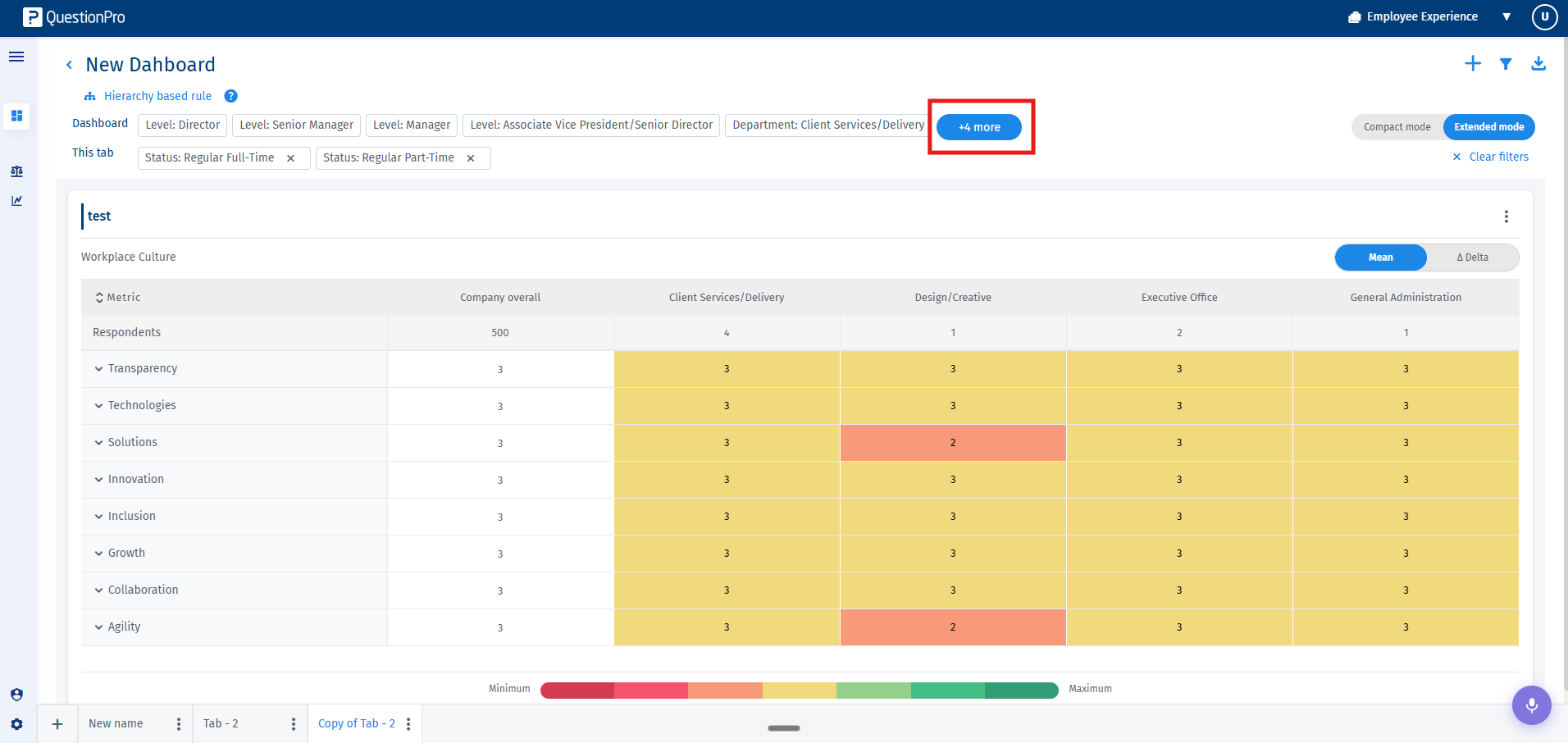Download the dashboard via download icon
The width and height of the screenshot is (1568, 743).
tap(1538, 64)
